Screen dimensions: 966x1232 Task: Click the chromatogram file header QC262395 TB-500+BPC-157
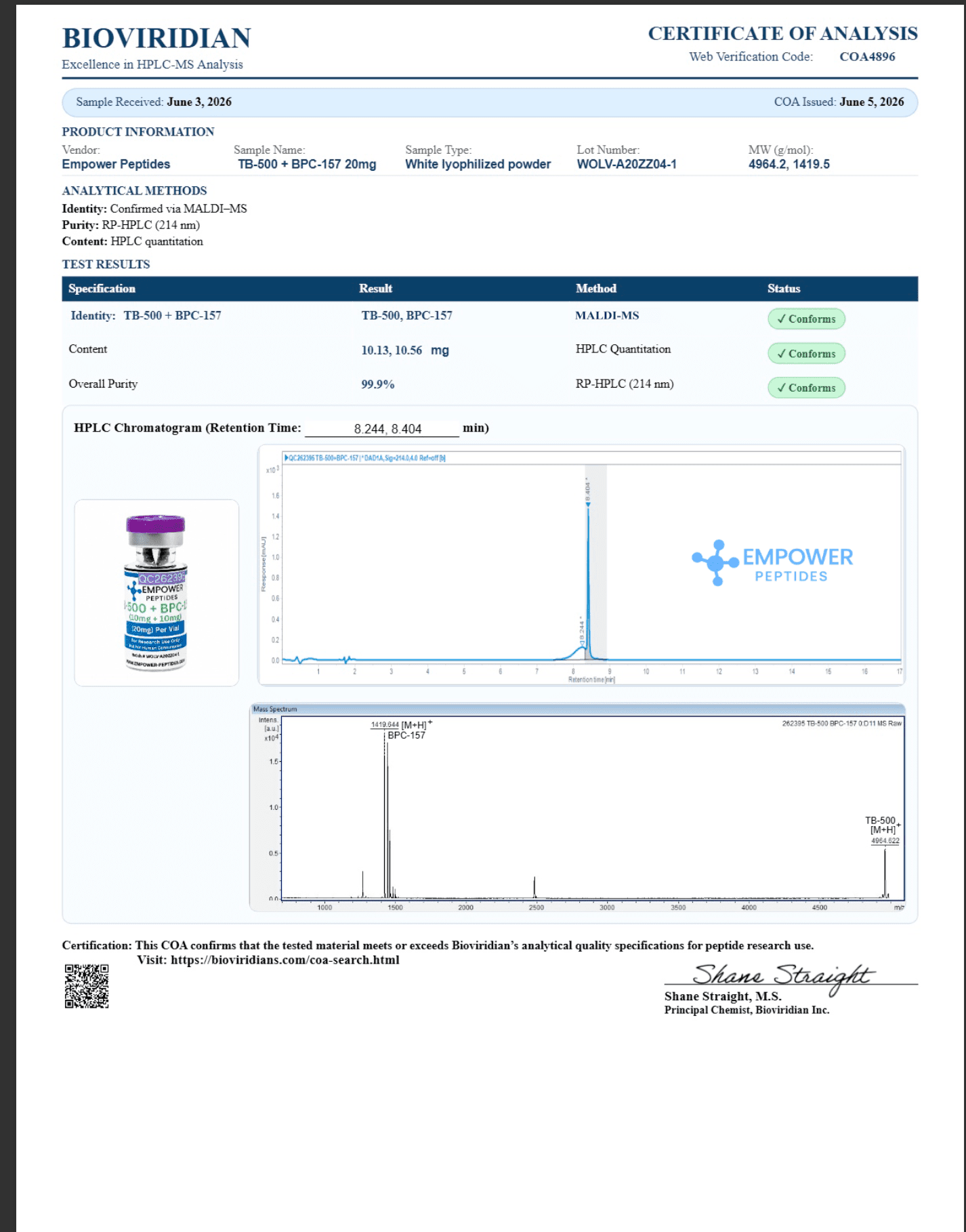(x=364, y=458)
